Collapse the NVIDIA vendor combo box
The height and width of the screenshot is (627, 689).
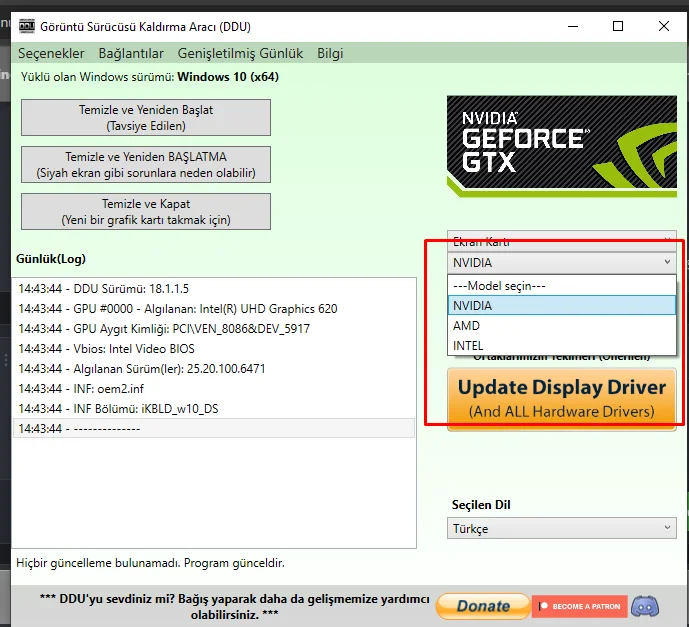562,263
